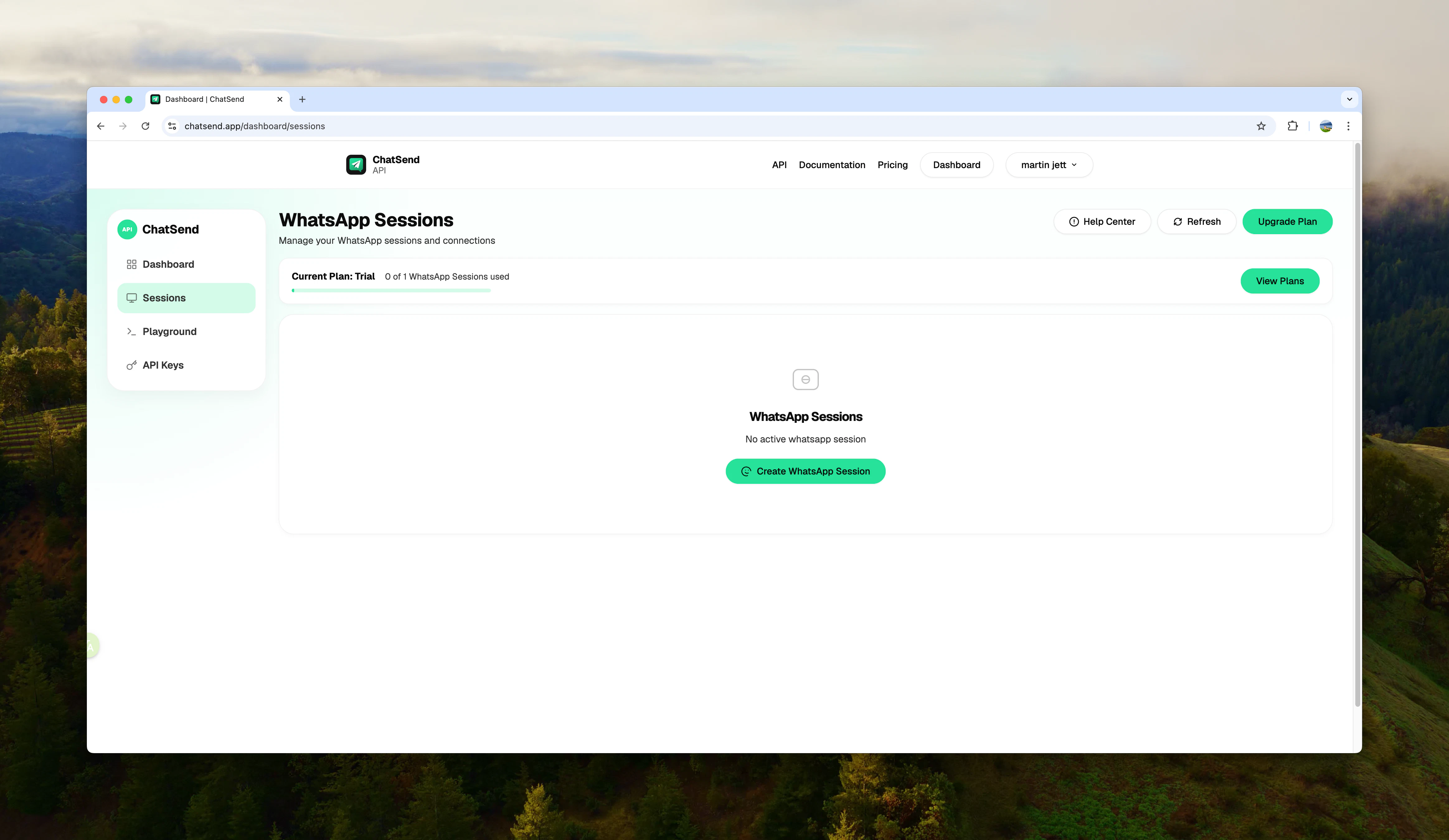Viewport: 1449px width, 840px height.
Task: Click the browser forward arrow
Action: (x=123, y=126)
